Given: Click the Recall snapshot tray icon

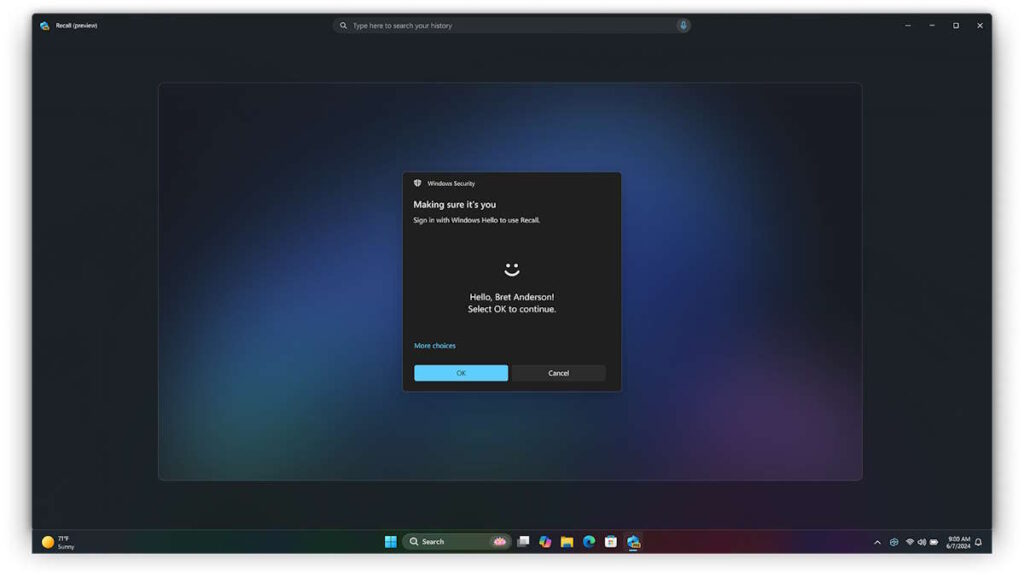Looking at the screenshot, I should click(894, 542).
